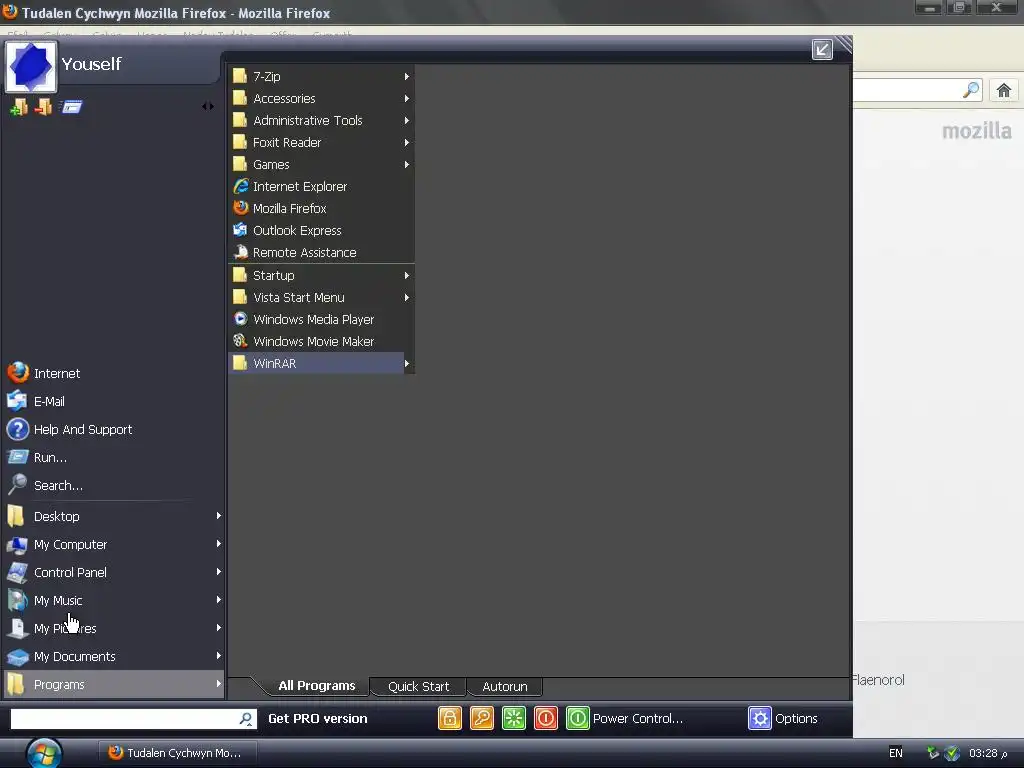Click the 03:28 system clock
Viewport: 1024px width, 768px height.
tap(988, 753)
